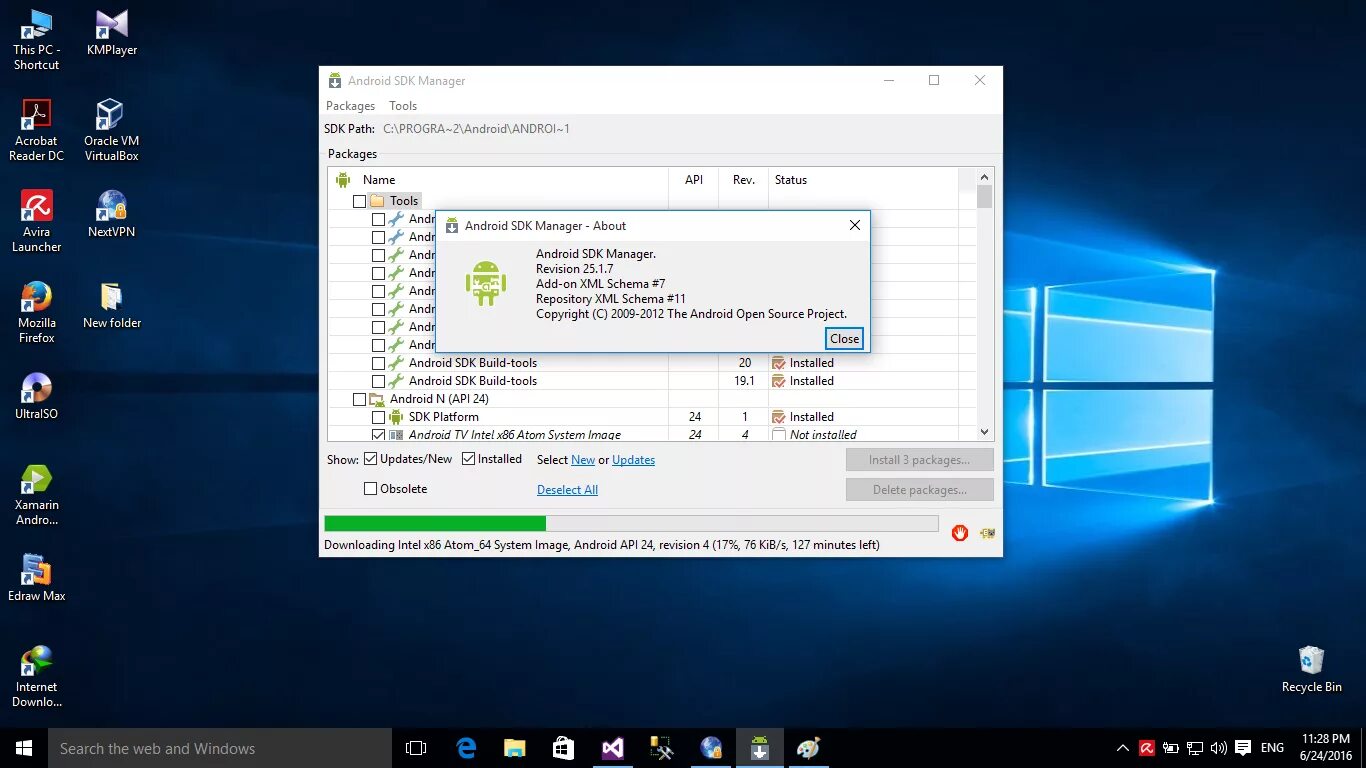Switch to Visual Studio in taskbar

pos(613,748)
